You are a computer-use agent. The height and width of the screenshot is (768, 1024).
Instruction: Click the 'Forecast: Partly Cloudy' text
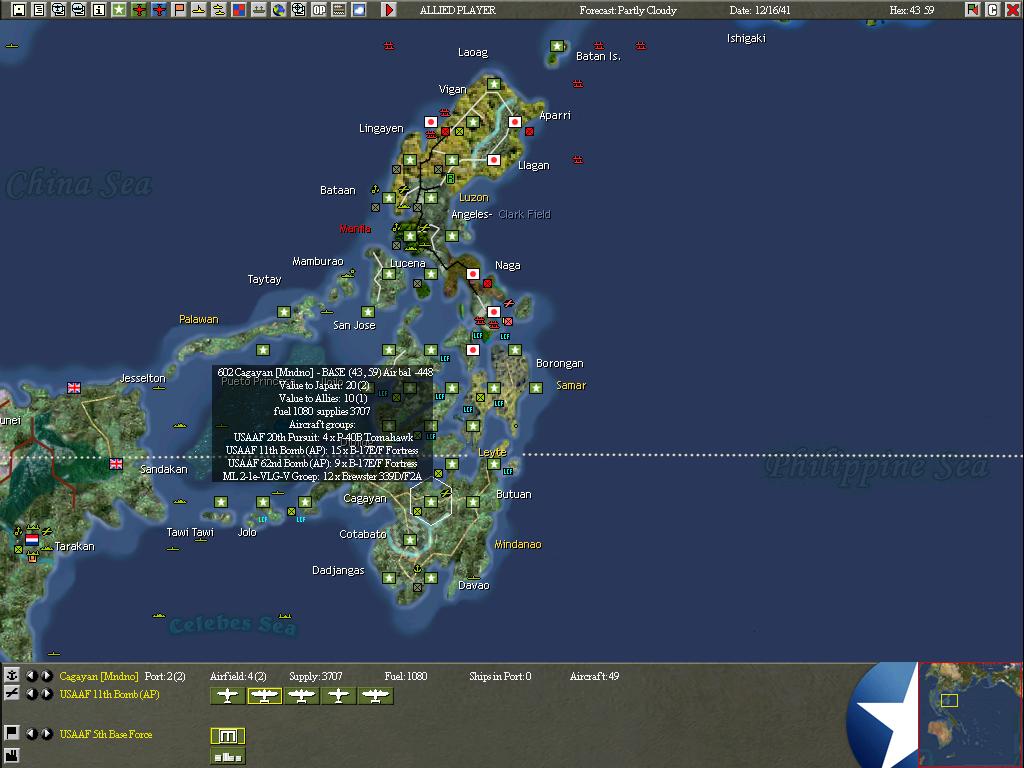click(628, 10)
